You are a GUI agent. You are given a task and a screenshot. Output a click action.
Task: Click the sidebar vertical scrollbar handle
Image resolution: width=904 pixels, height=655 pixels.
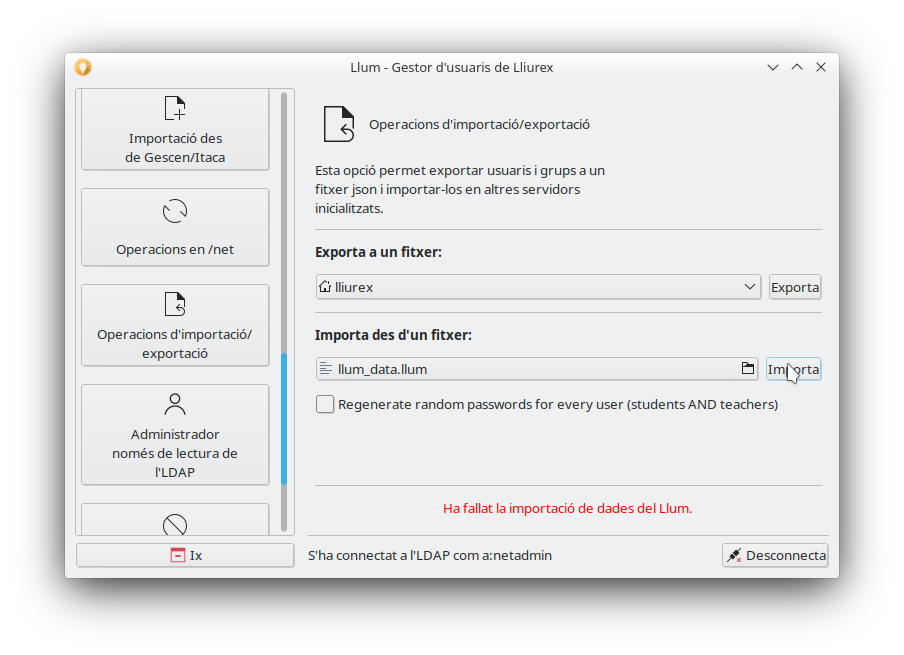(284, 418)
